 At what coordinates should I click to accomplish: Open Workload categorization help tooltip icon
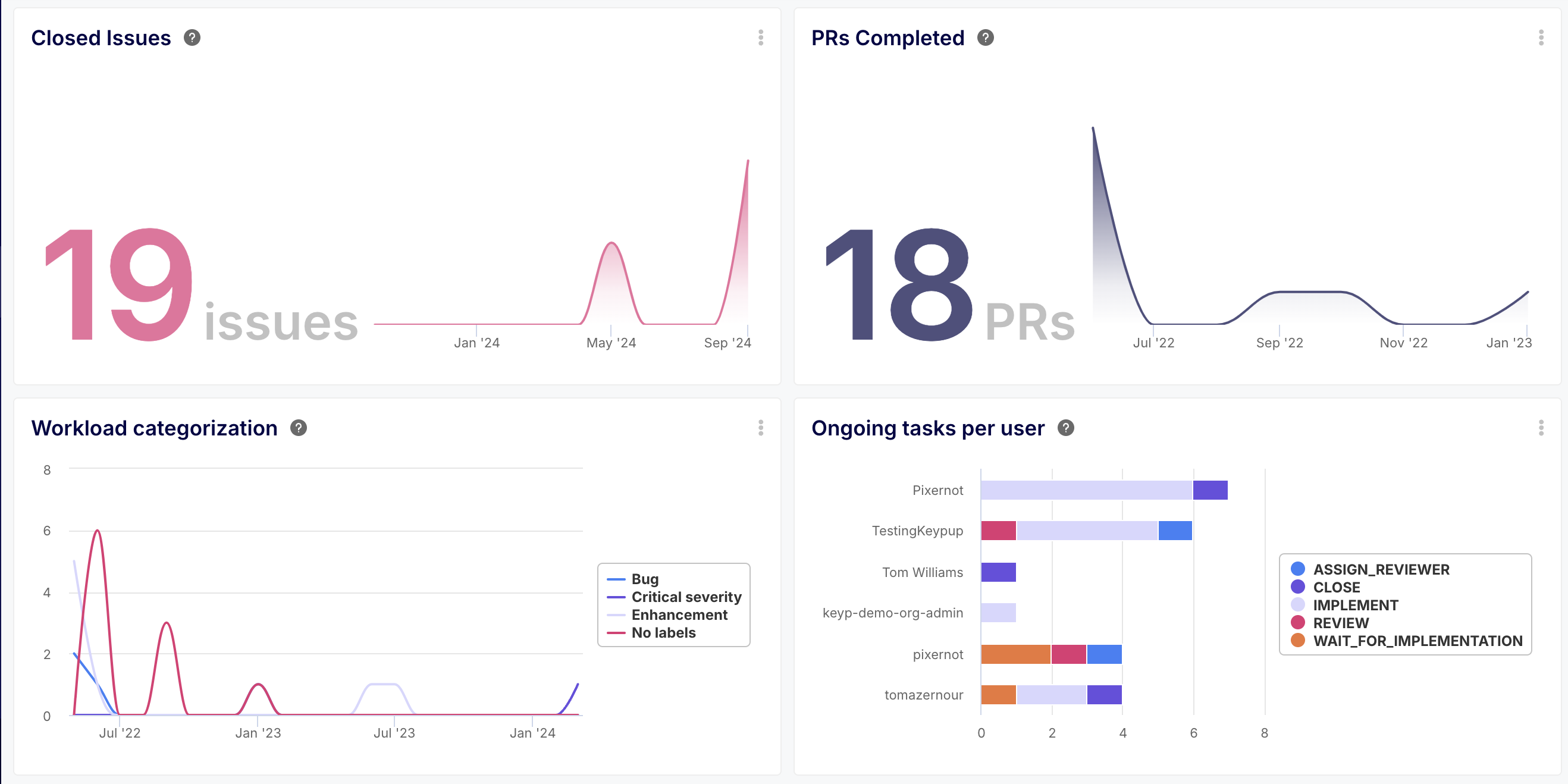click(x=298, y=428)
